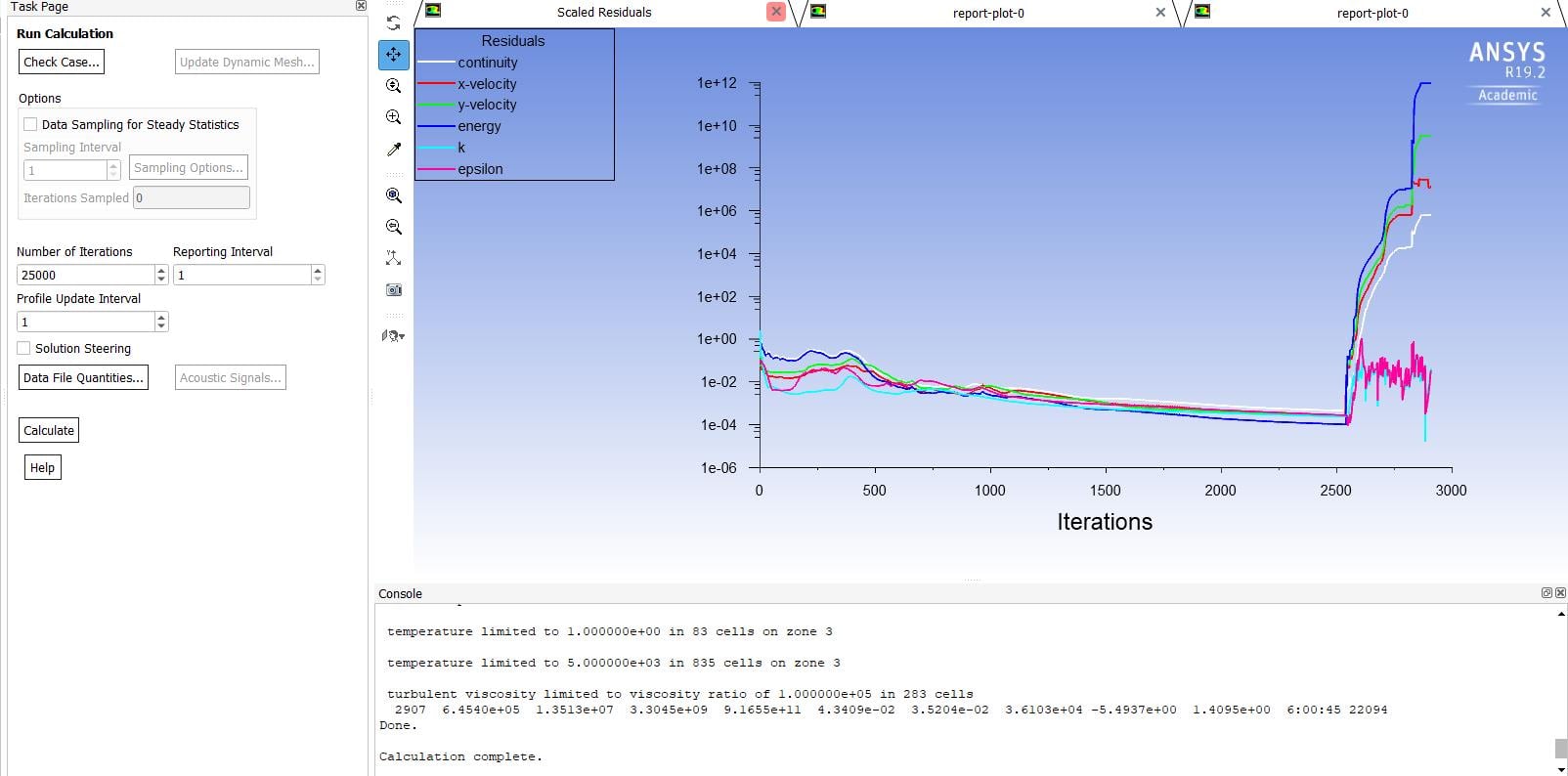This screenshot has height=776, width=1568.
Task: Open the middle report-plot-0 tab
Action: click(987, 14)
